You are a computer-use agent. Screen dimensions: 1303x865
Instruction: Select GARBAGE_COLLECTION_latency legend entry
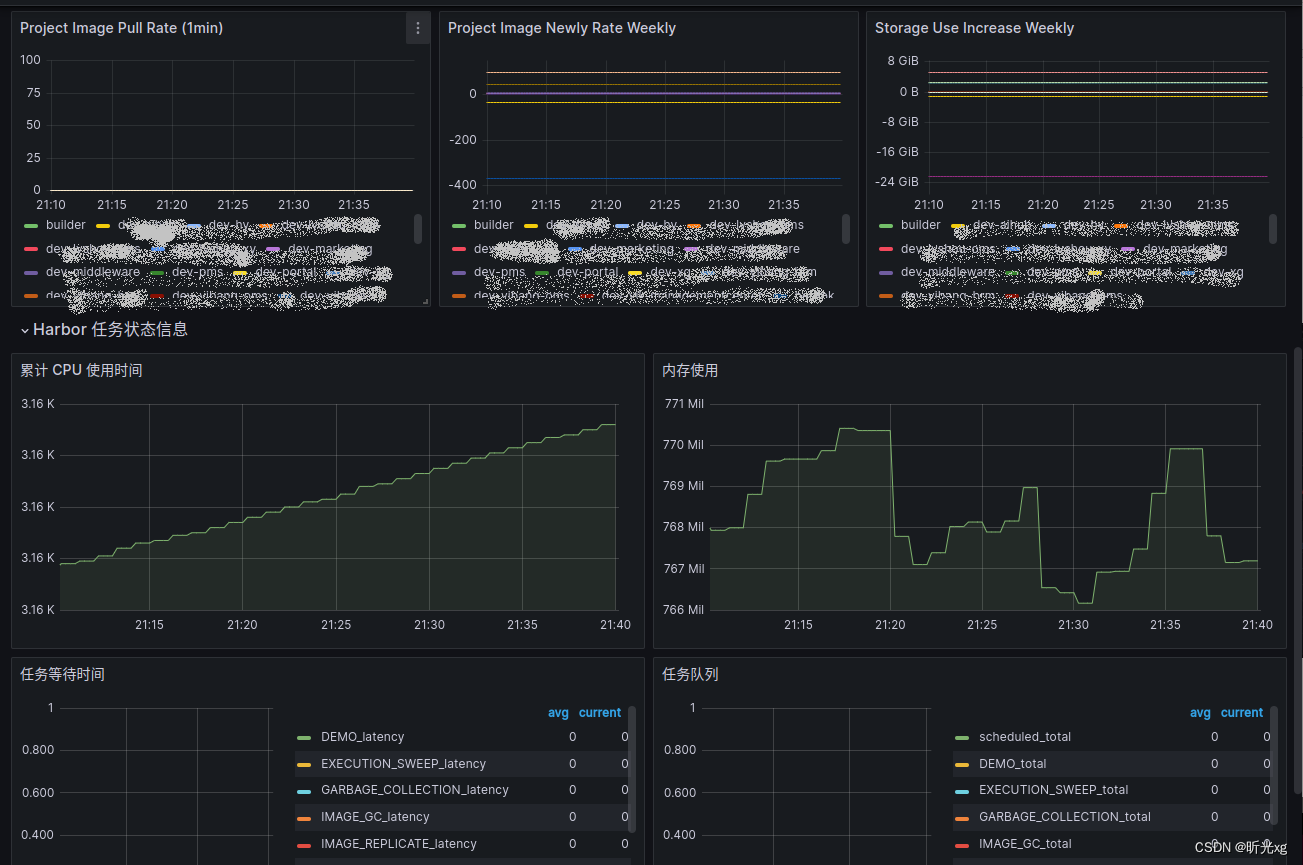[x=415, y=790]
